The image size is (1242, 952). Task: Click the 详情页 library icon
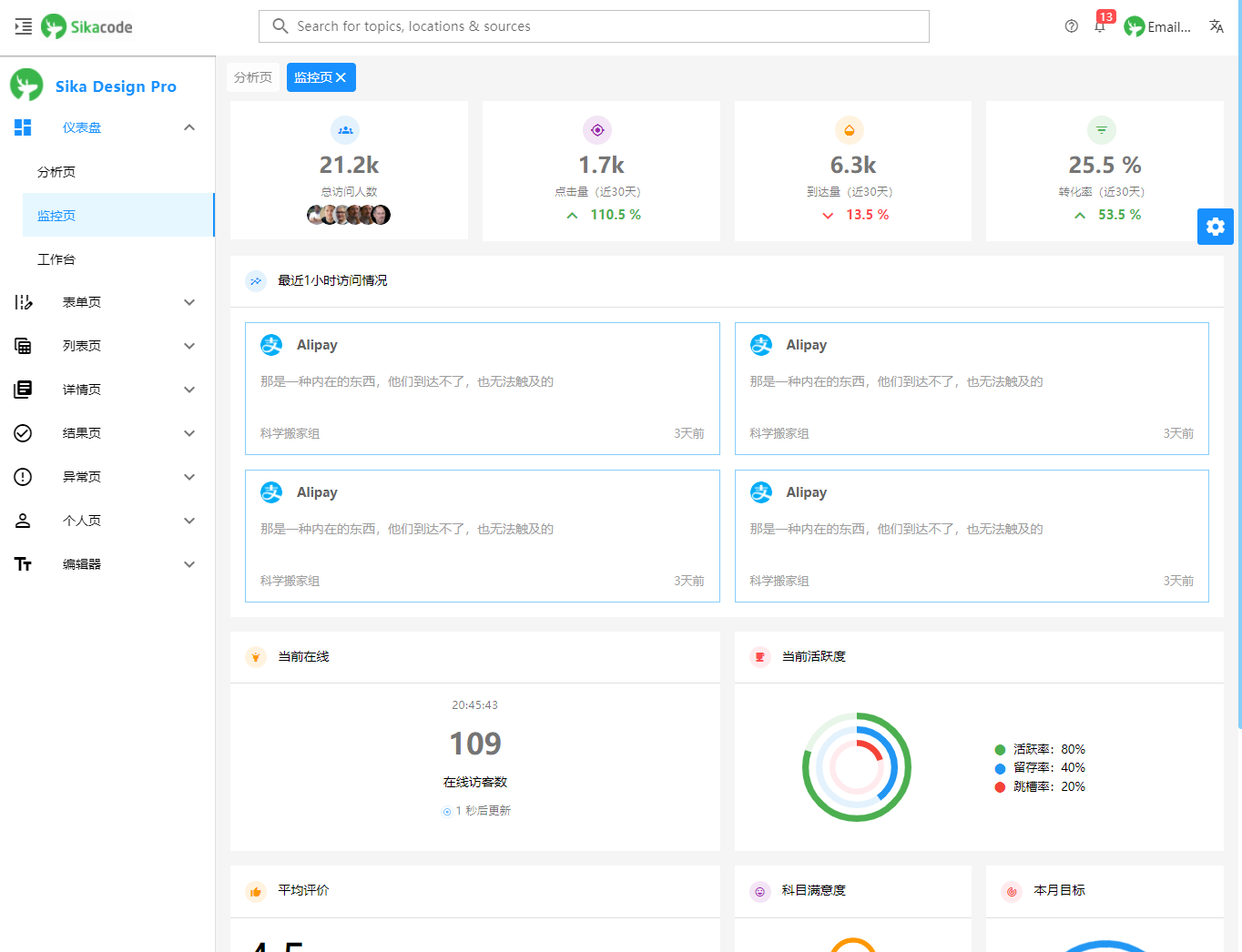coord(24,390)
